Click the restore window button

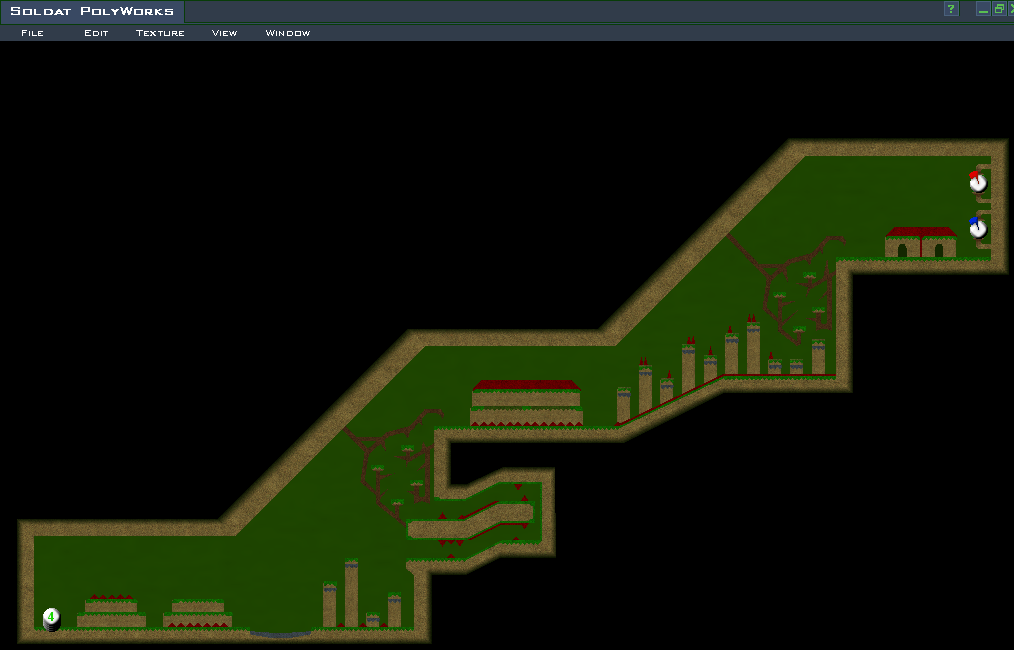point(998,9)
